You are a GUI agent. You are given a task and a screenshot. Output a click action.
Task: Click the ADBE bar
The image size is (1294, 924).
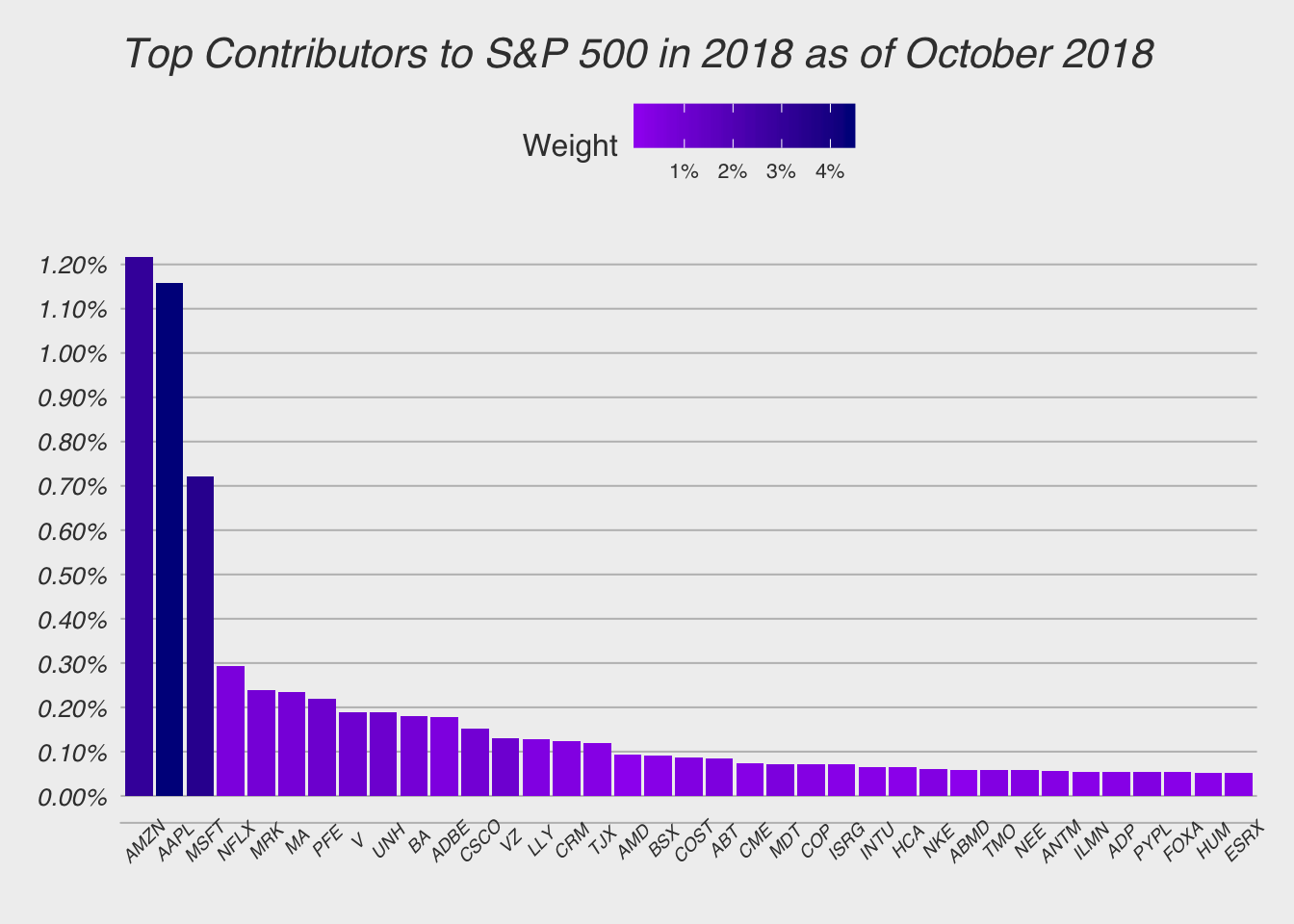click(444, 757)
